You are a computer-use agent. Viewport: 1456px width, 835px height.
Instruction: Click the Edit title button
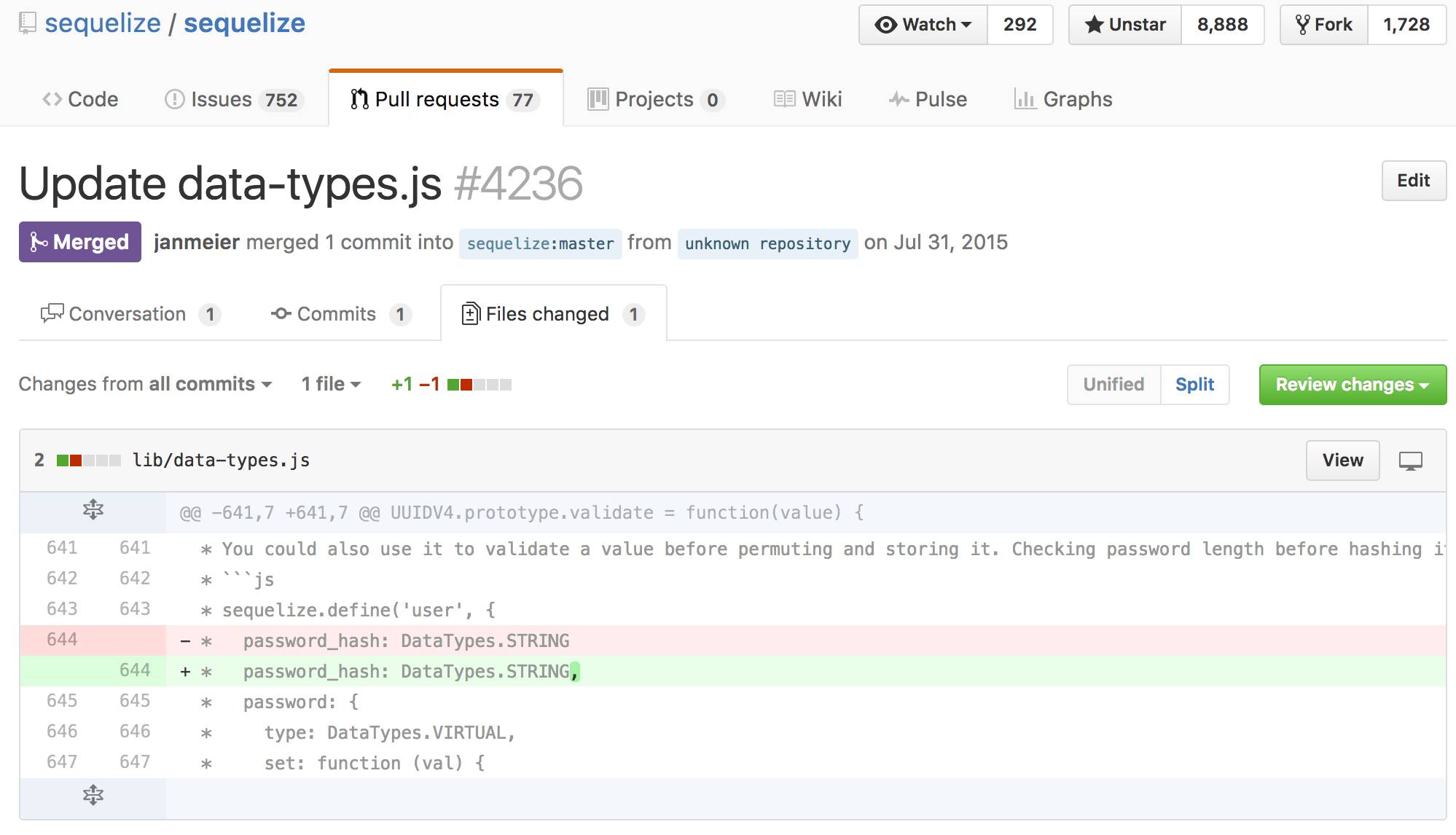pyautogui.click(x=1413, y=181)
